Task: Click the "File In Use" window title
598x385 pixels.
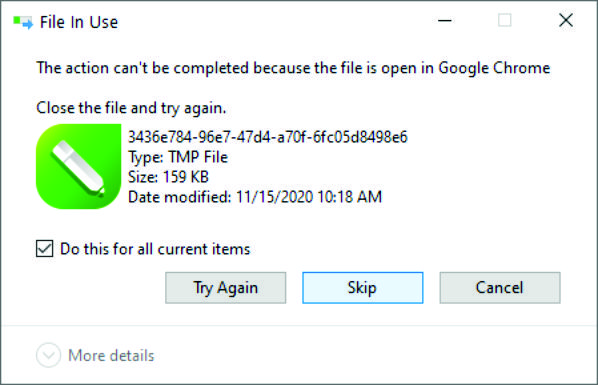Action: (79, 22)
